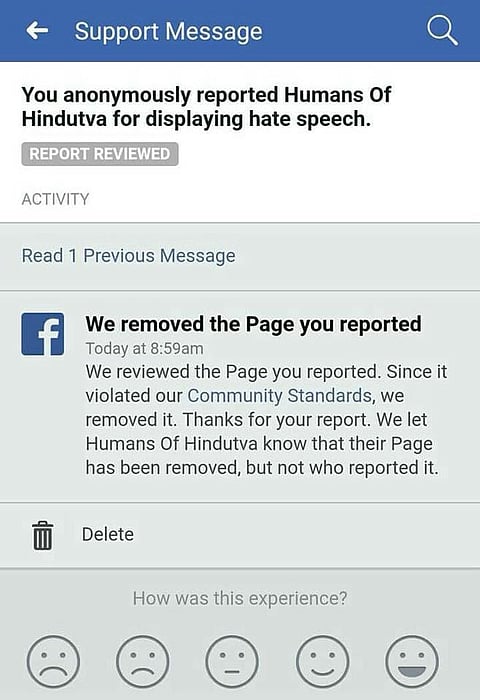Tap the Today at 8:59am timestamp

(x=144, y=349)
